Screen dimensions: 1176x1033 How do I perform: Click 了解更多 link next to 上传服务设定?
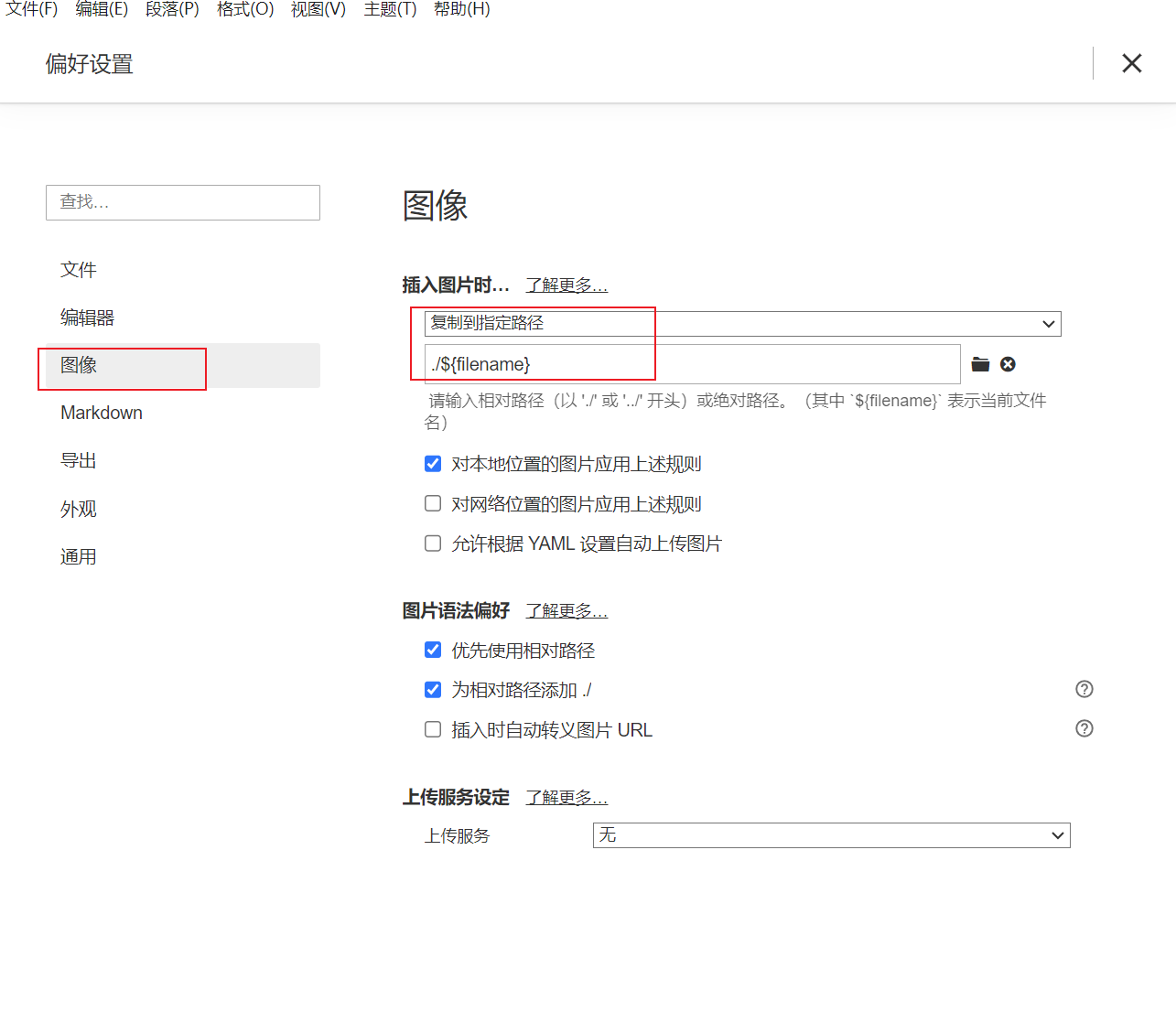566,798
